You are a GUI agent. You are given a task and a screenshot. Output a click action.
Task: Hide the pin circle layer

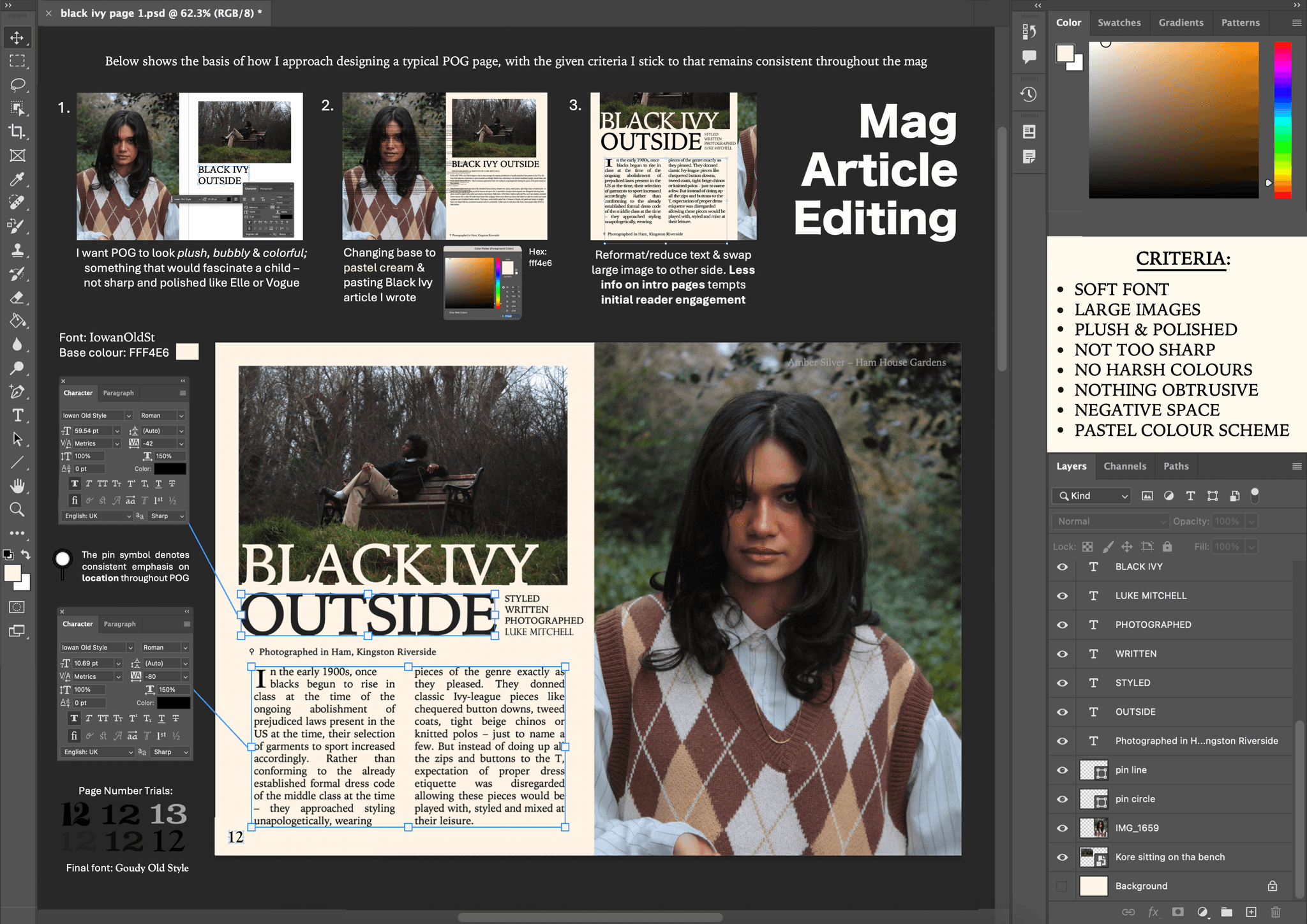point(1062,799)
